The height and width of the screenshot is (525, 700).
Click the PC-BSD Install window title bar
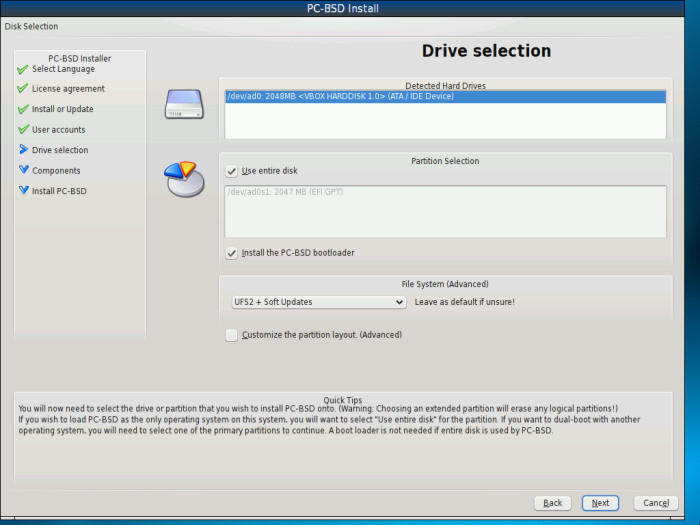point(342,8)
